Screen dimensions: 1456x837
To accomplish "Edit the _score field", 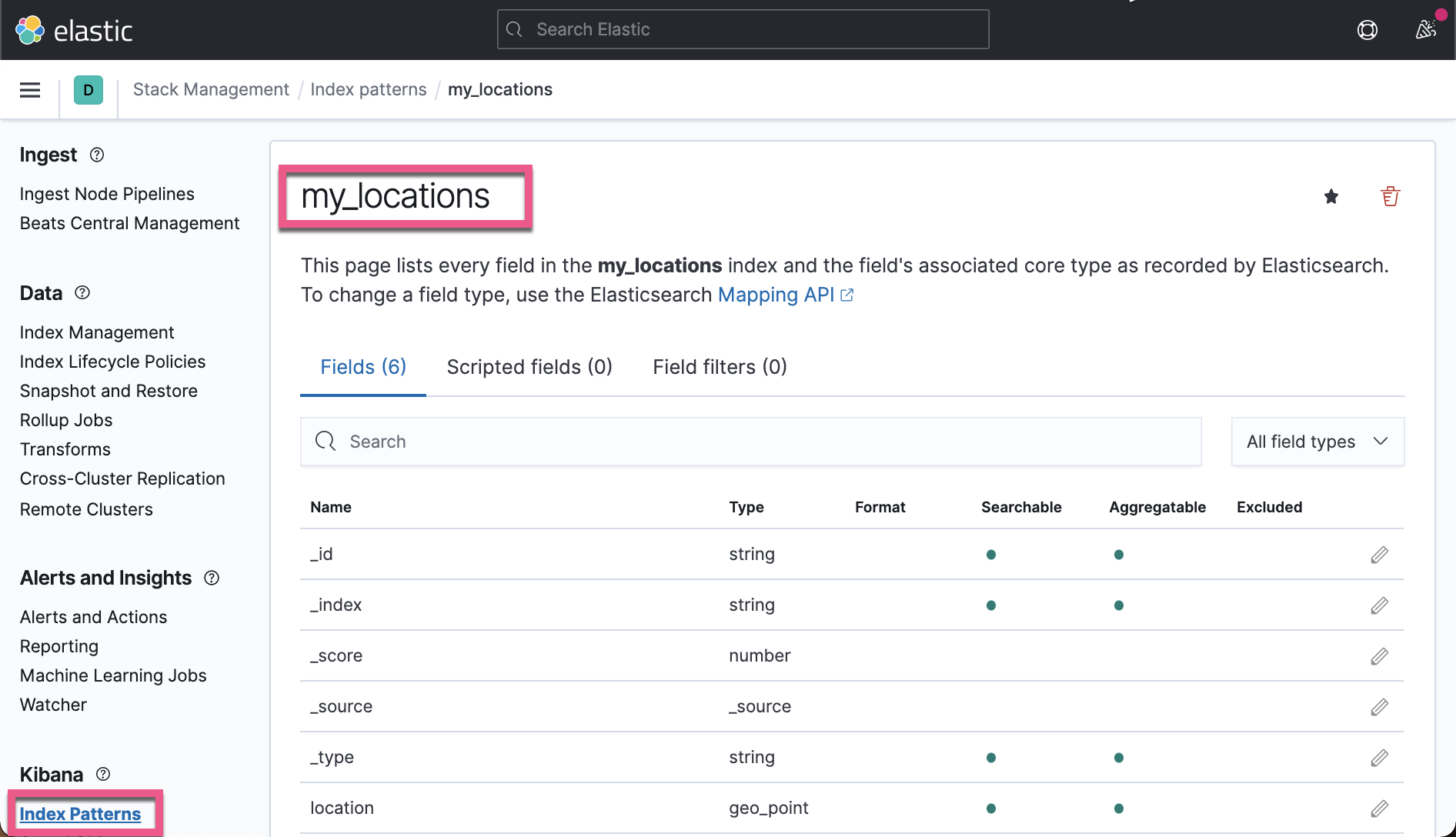I will tap(1379, 655).
